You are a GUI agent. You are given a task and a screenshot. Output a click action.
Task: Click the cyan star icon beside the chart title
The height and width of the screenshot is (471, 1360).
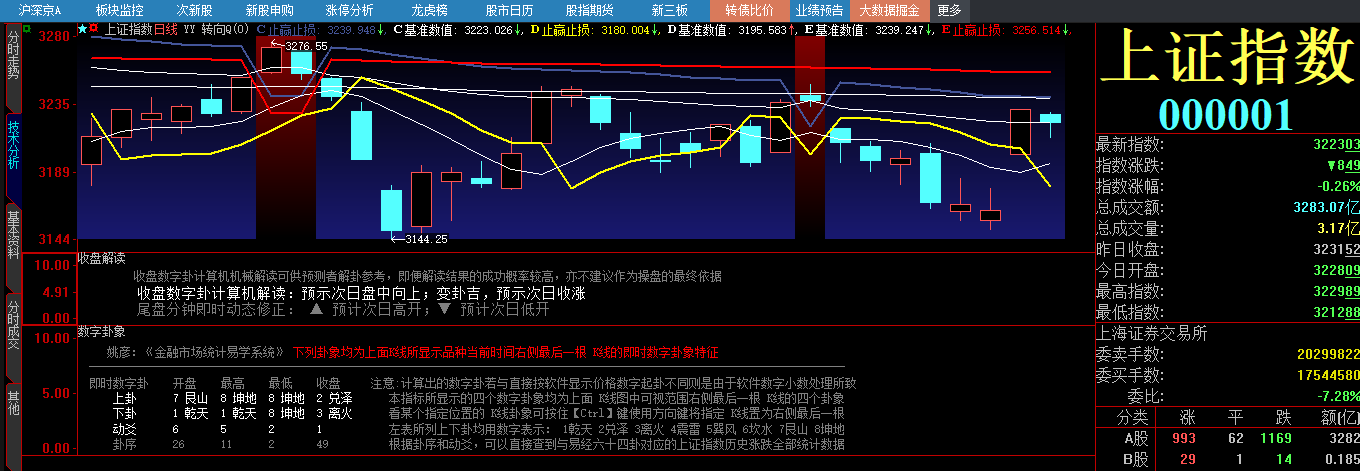(x=82, y=29)
